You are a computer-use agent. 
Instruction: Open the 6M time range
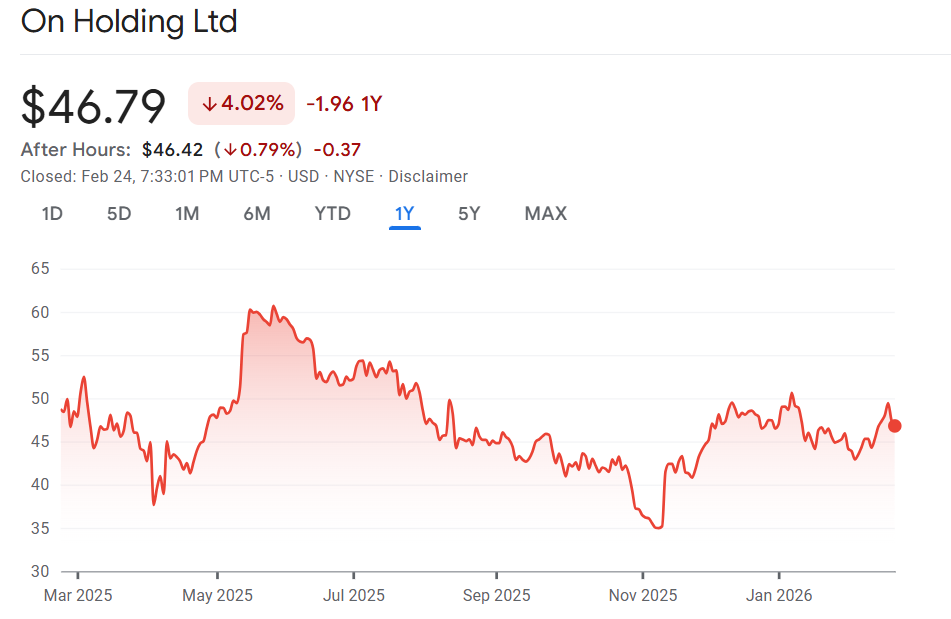[257, 213]
